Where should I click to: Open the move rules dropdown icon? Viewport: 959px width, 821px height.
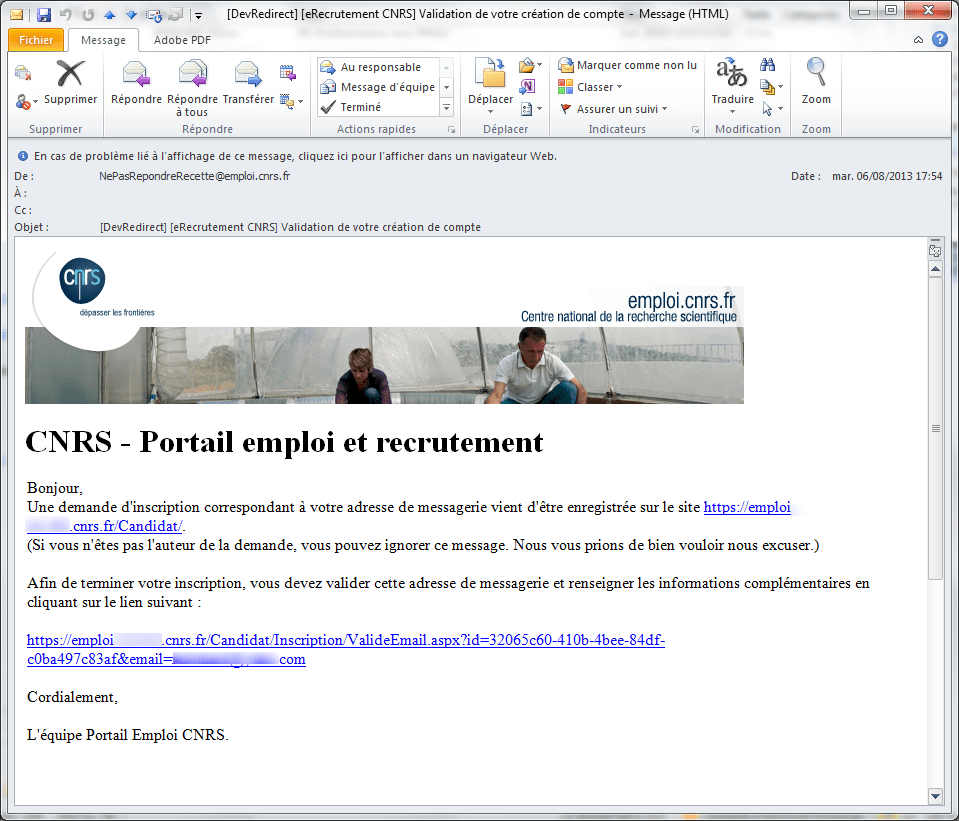click(530, 65)
